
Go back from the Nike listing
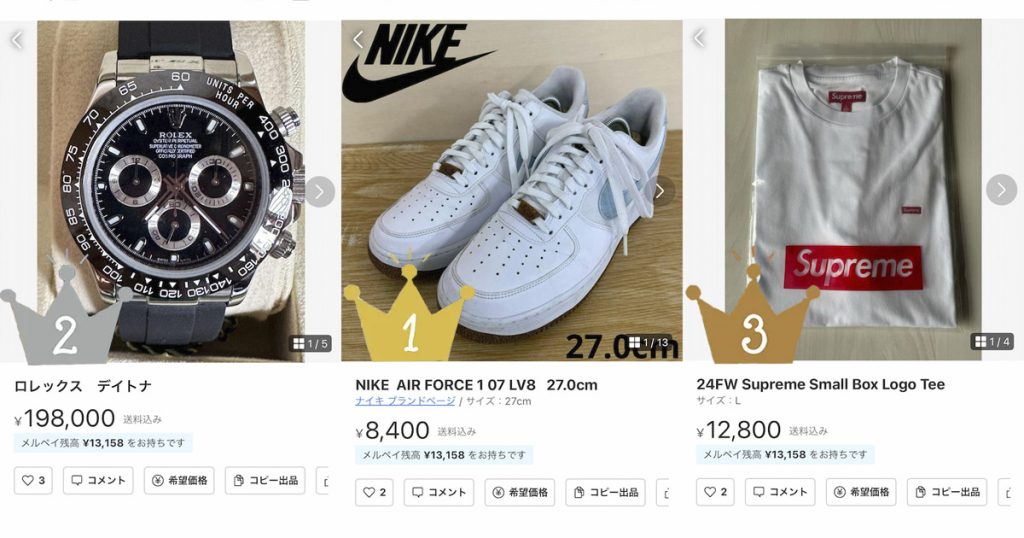click(x=358, y=40)
